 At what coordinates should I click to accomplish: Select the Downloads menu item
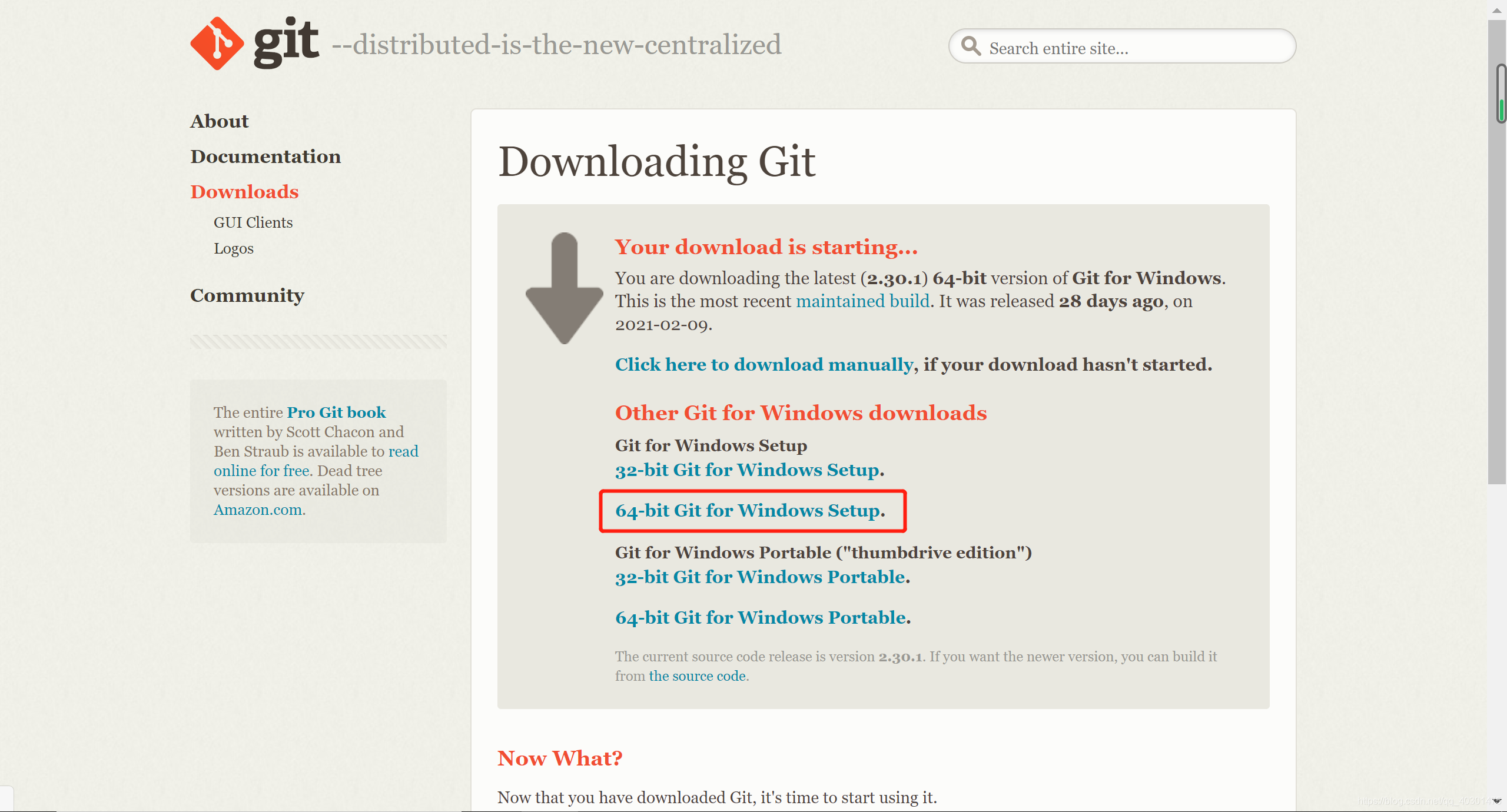245,191
